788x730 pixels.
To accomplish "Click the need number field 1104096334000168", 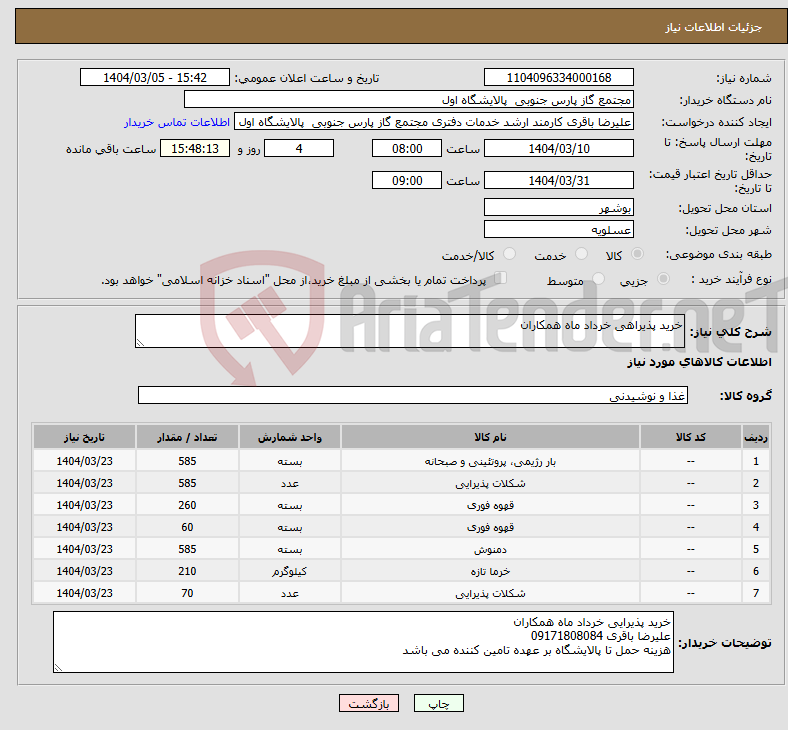I will 558,78.
